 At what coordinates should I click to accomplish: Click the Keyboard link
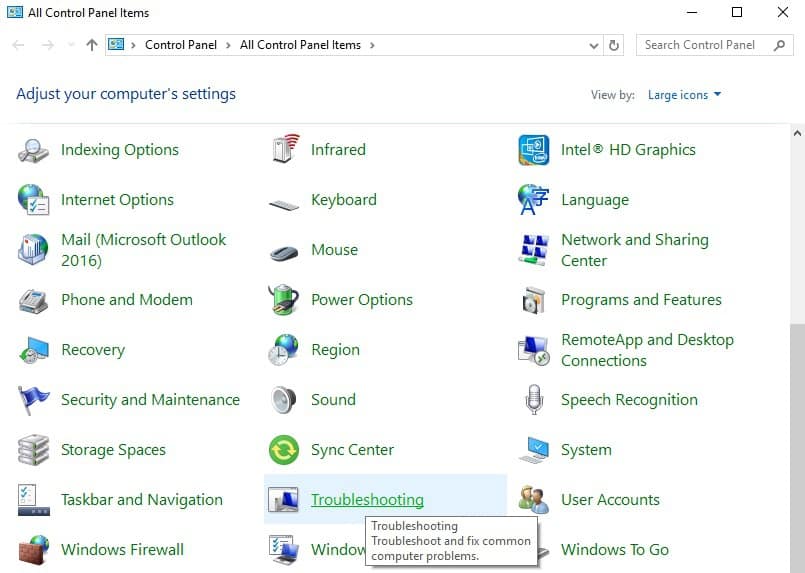344,200
